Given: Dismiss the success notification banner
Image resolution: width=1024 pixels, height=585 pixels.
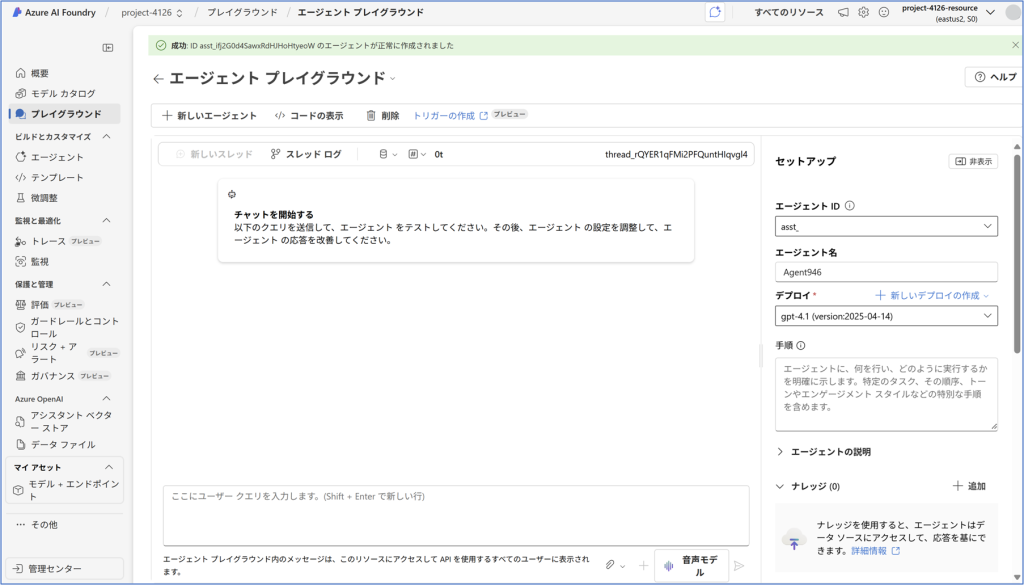Looking at the screenshot, I should tap(1015, 45).
